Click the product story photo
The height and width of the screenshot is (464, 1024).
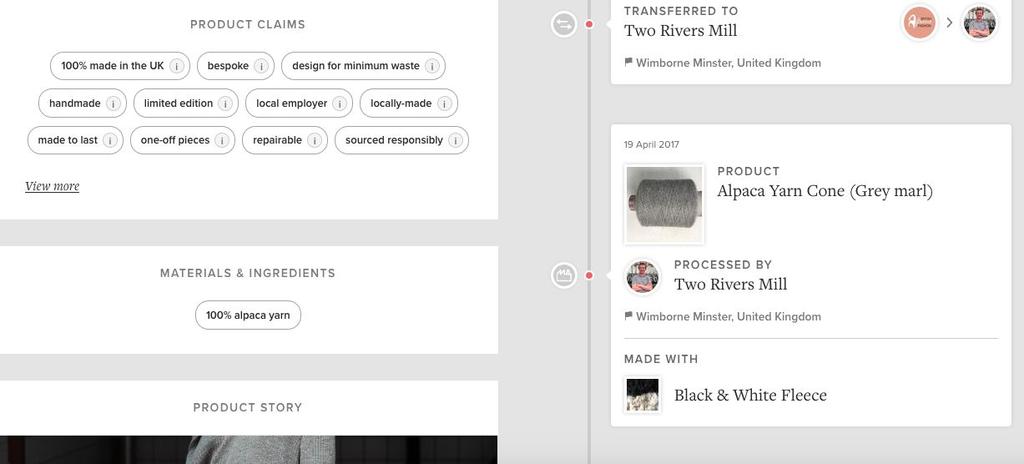pos(248,450)
